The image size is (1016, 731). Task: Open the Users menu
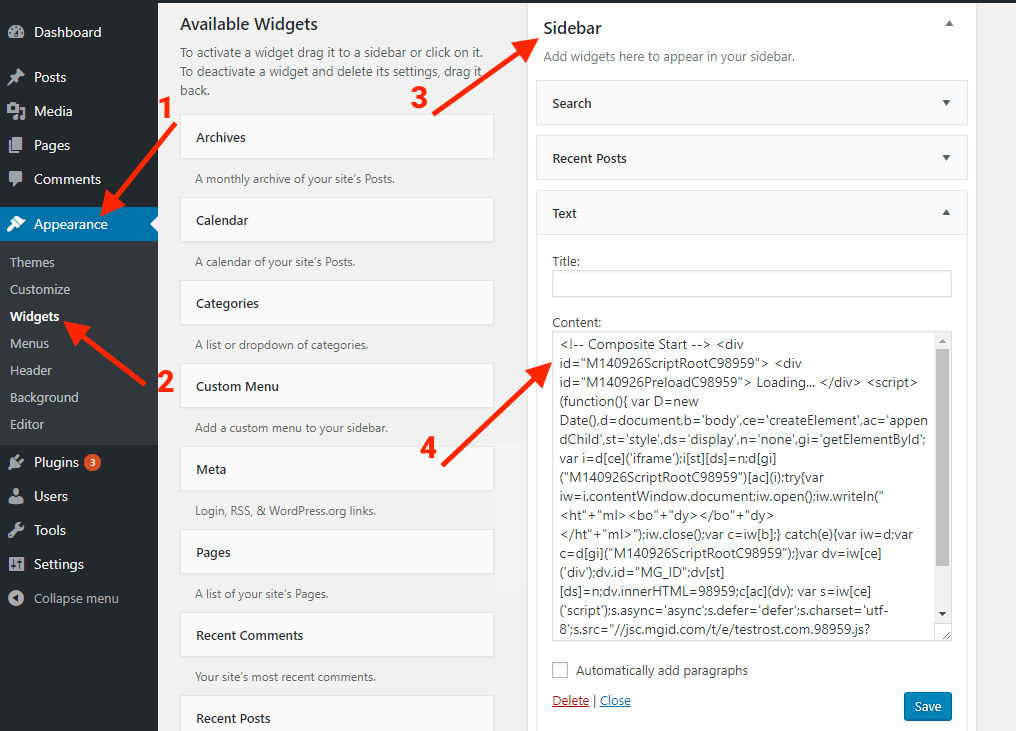pos(51,496)
